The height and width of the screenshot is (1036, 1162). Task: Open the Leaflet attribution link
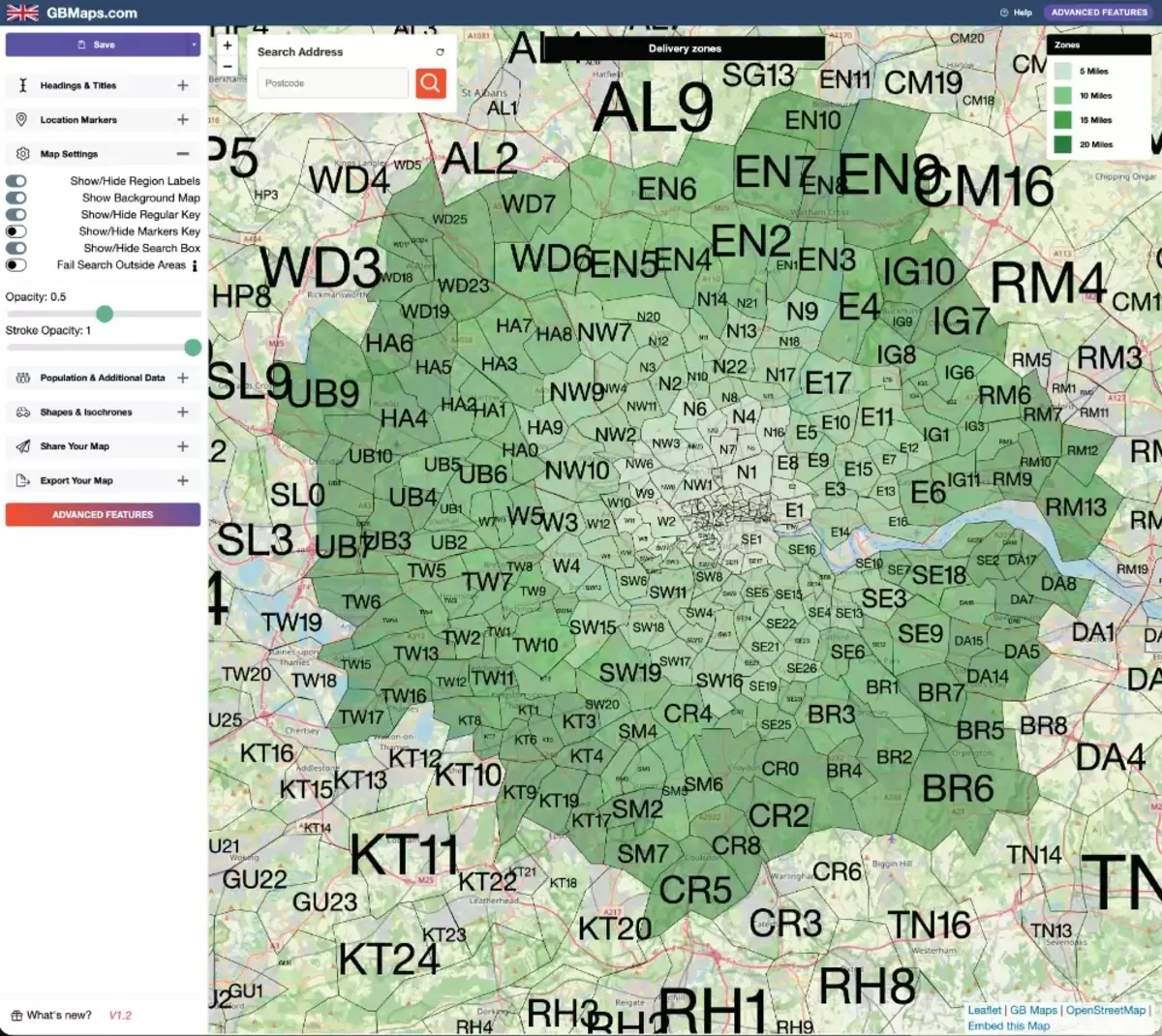(984, 1010)
